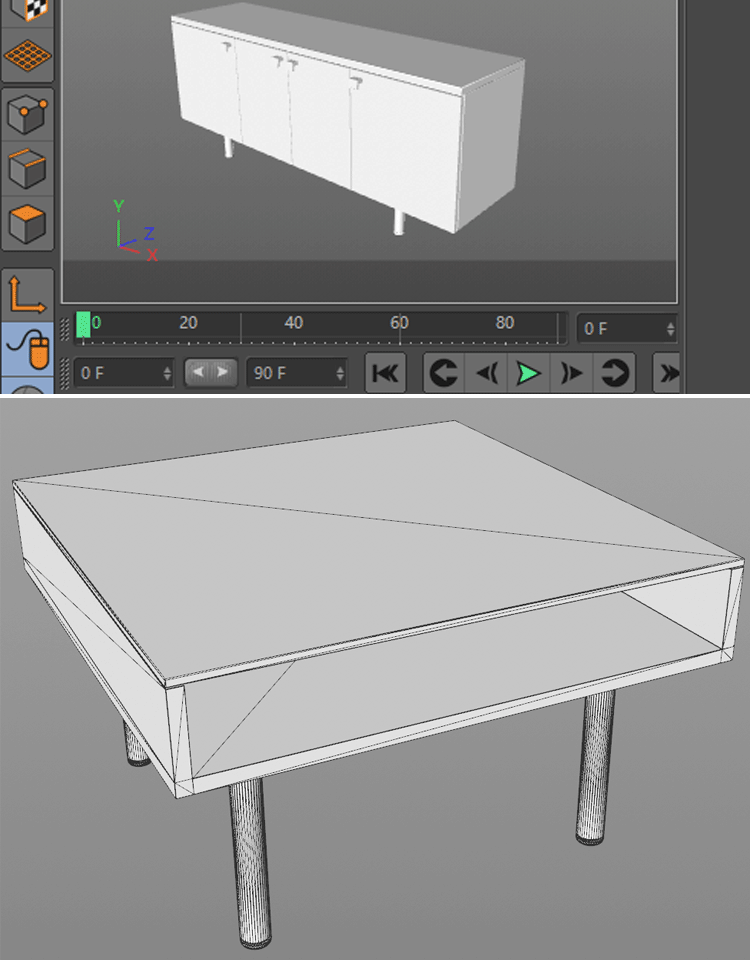The image size is (750, 960).
Task: Activate Points mode cube icon
Action: pyautogui.click(x=27, y=115)
